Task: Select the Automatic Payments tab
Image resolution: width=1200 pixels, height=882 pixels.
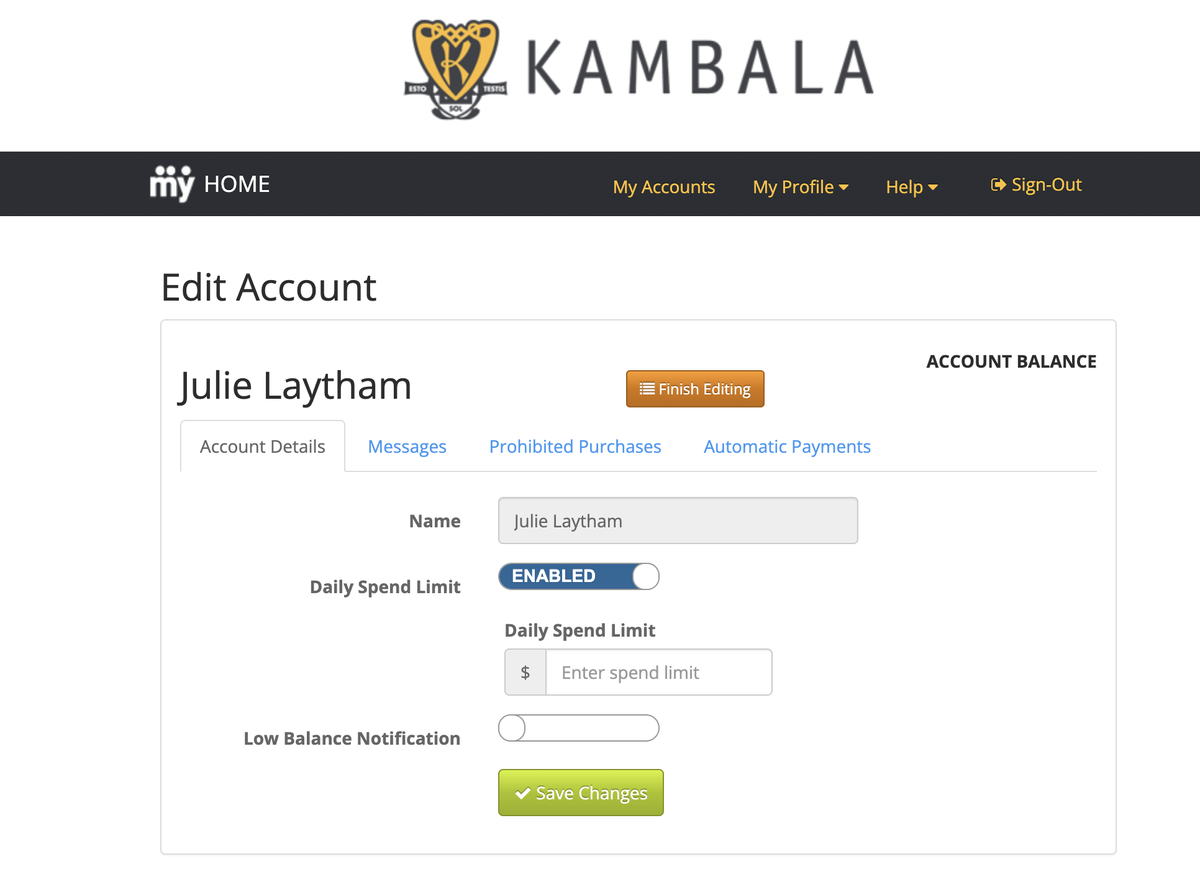Action: tap(787, 446)
